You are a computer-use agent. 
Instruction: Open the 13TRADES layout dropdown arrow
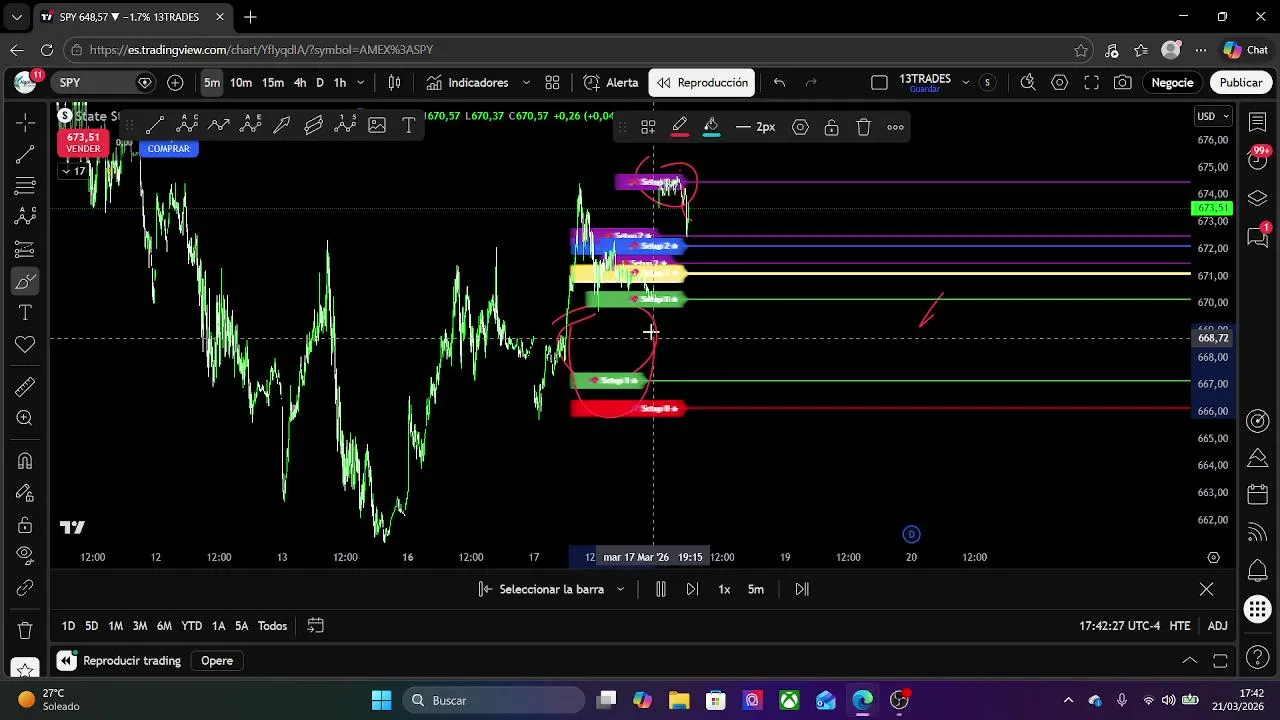[x=965, y=83]
